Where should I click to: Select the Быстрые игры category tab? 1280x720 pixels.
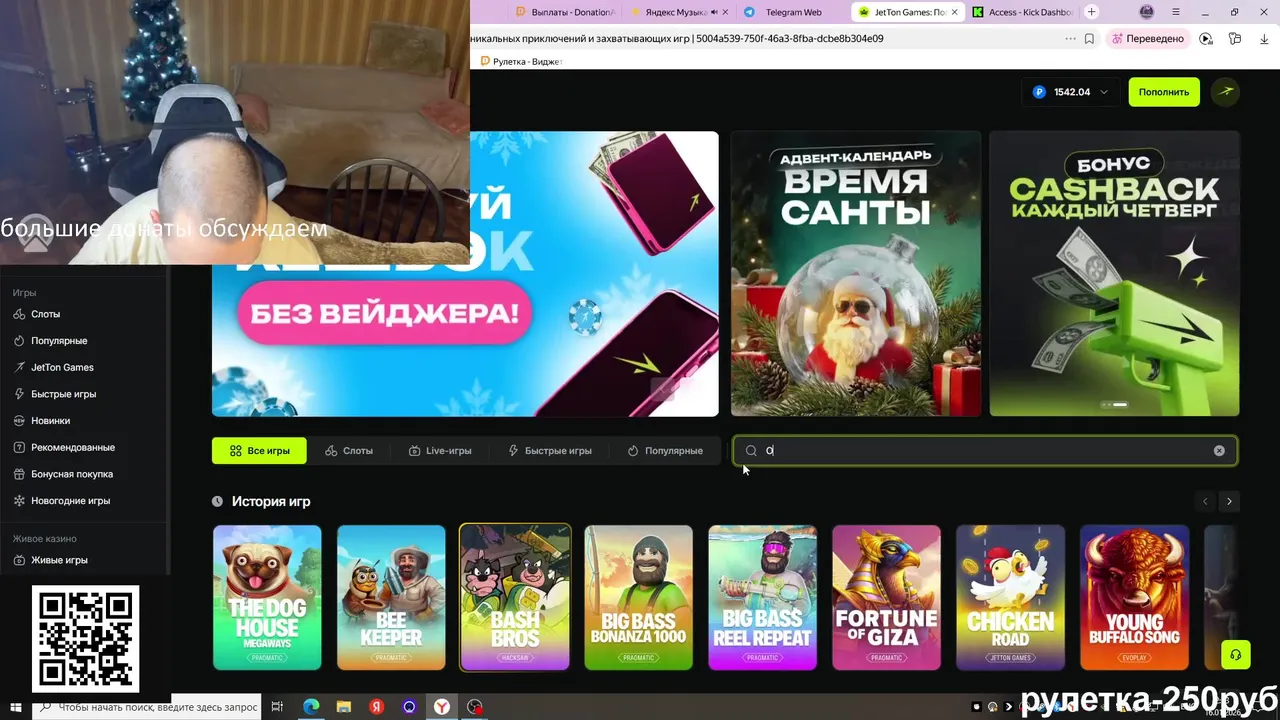tap(550, 451)
